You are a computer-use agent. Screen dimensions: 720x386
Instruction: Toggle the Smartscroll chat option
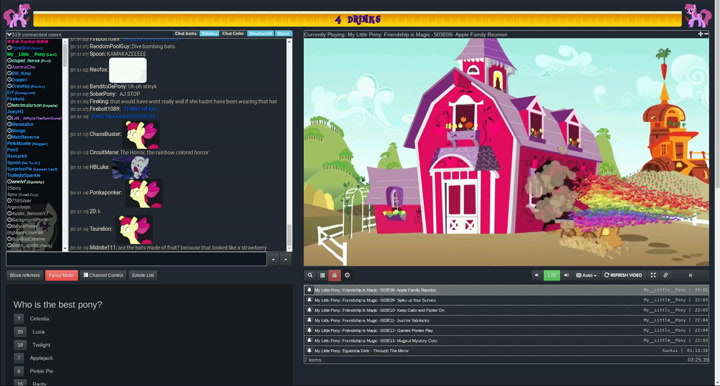[260, 34]
